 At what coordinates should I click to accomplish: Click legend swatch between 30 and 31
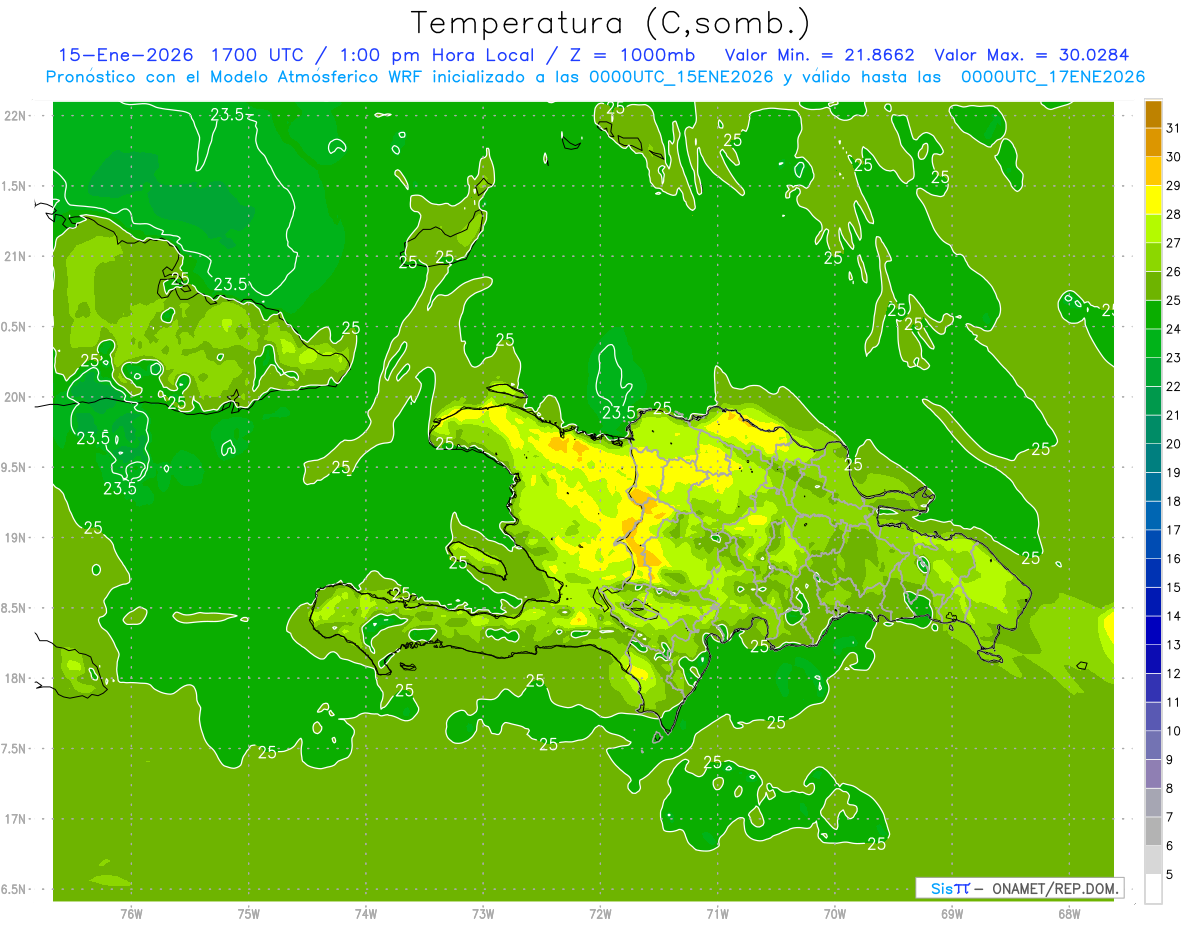(x=1153, y=143)
